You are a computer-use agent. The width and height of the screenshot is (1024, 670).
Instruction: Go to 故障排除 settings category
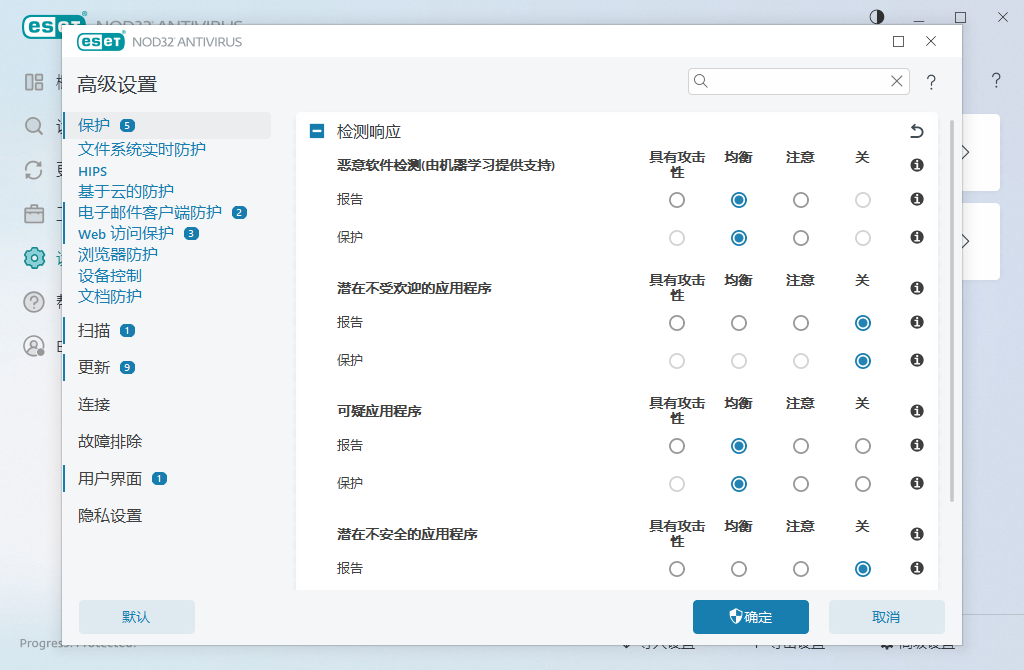(x=110, y=441)
